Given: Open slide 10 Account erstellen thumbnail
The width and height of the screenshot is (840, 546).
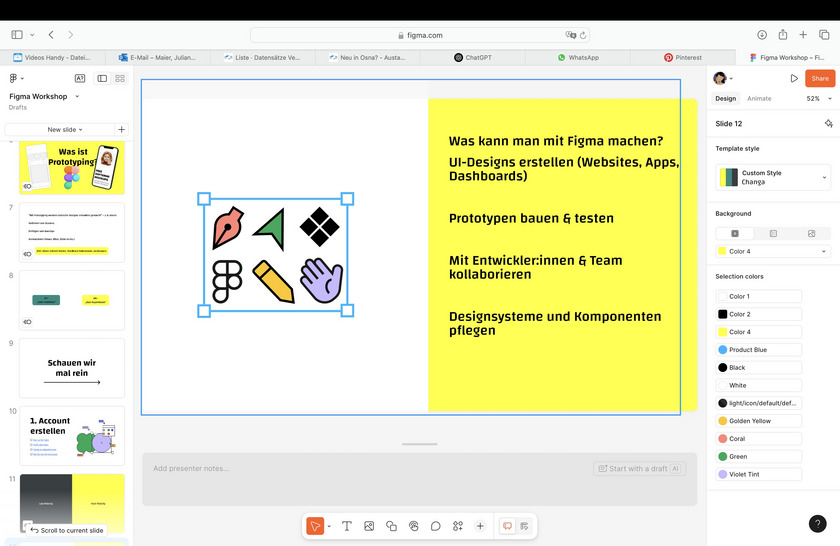Looking at the screenshot, I should point(72,436).
